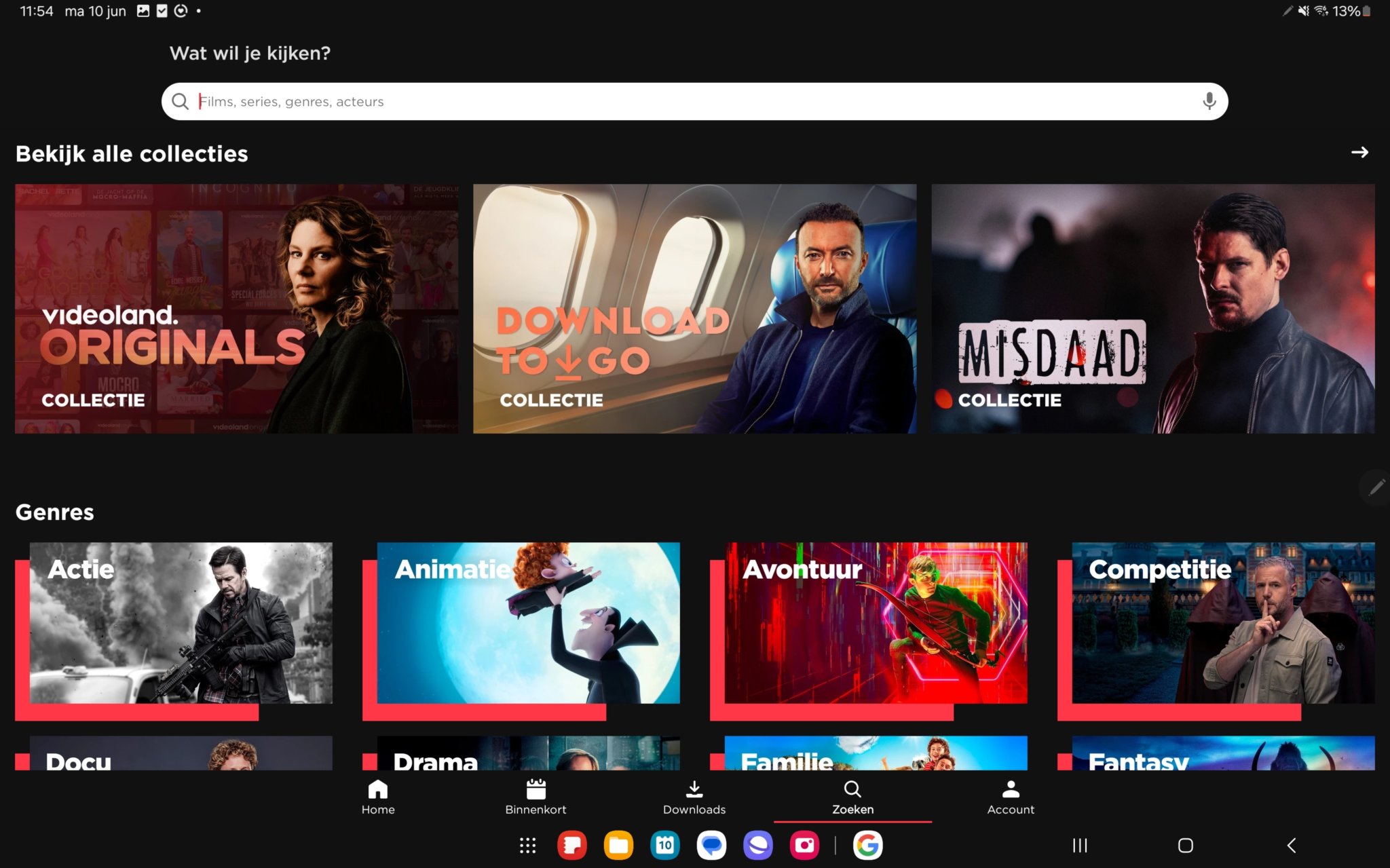Open the app drawer grid icon

[x=527, y=846]
